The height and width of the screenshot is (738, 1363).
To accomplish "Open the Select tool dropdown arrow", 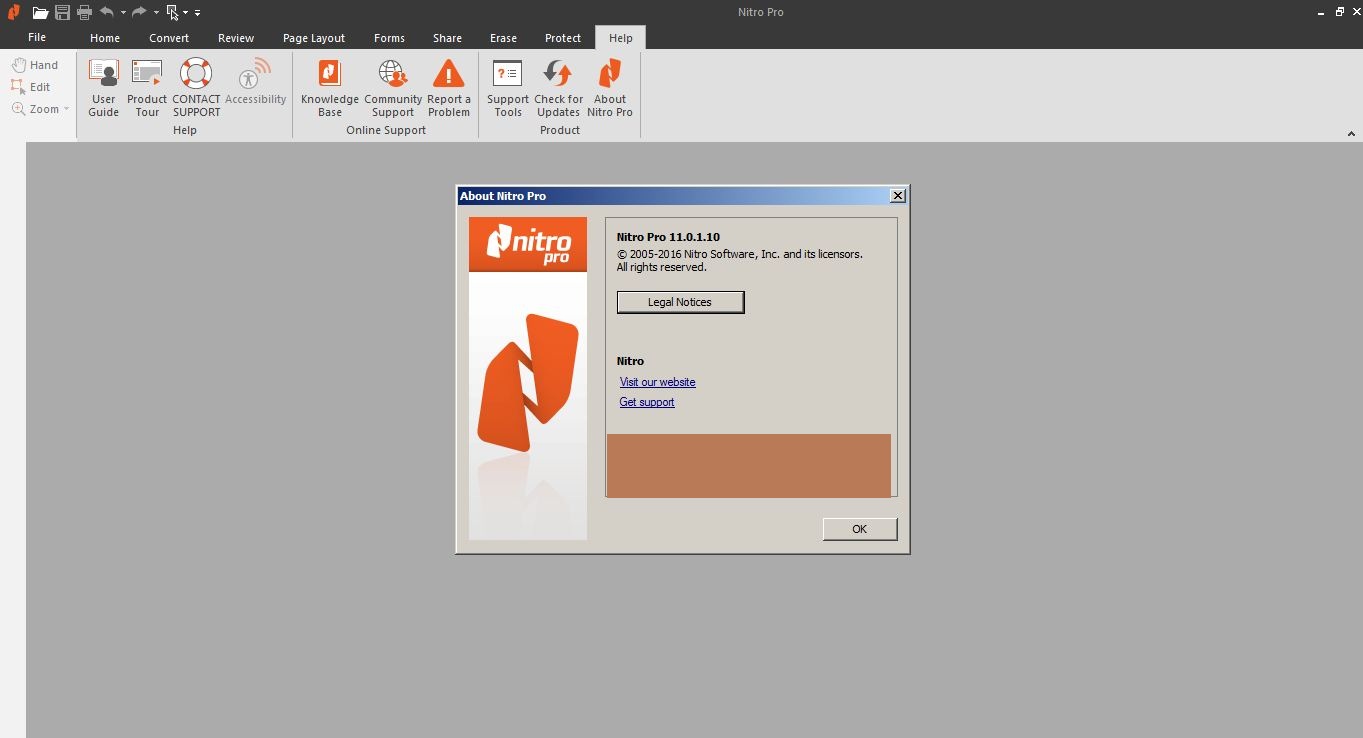I will (x=186, y=13).
